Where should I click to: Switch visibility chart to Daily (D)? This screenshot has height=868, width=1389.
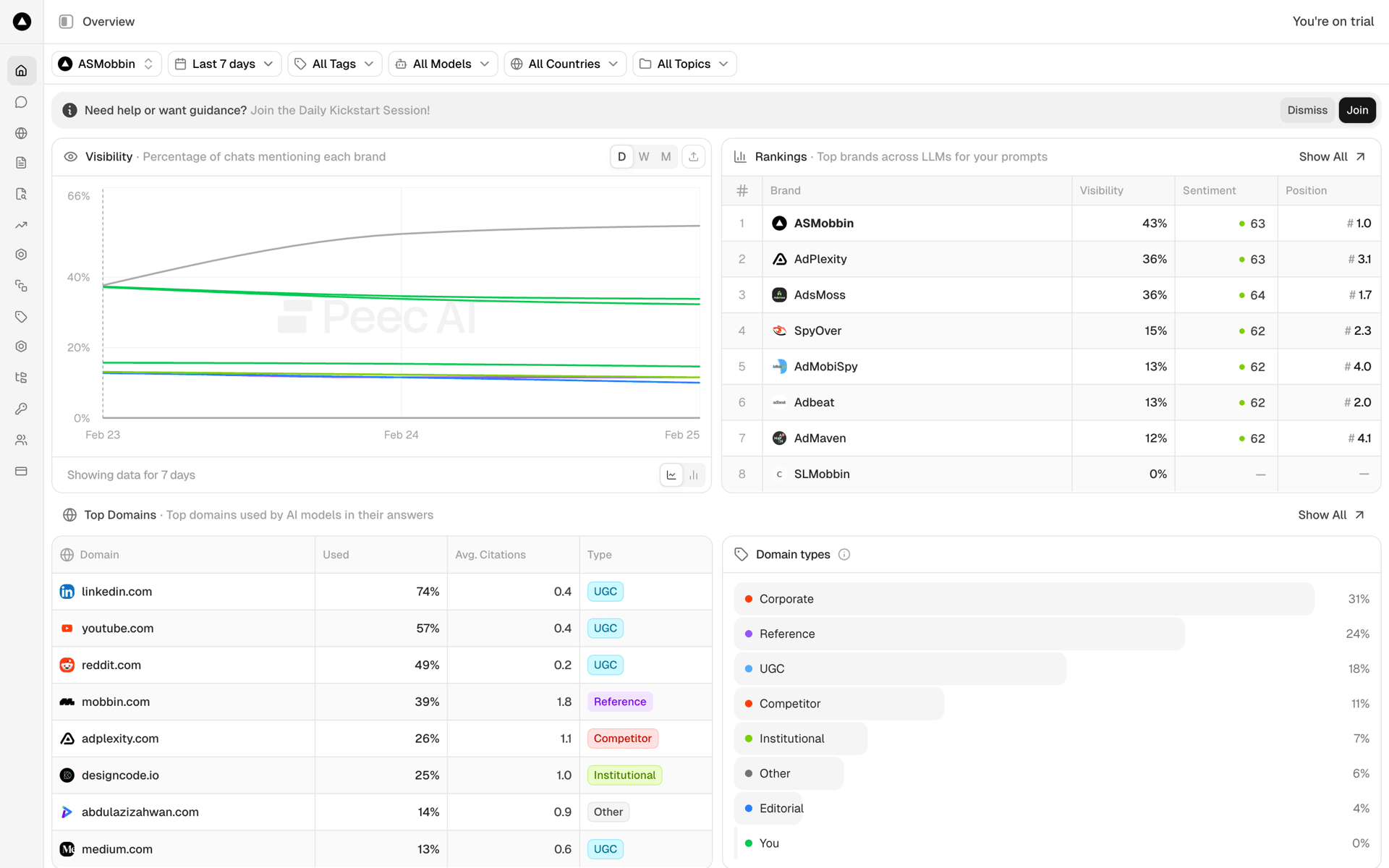[621, 157]
